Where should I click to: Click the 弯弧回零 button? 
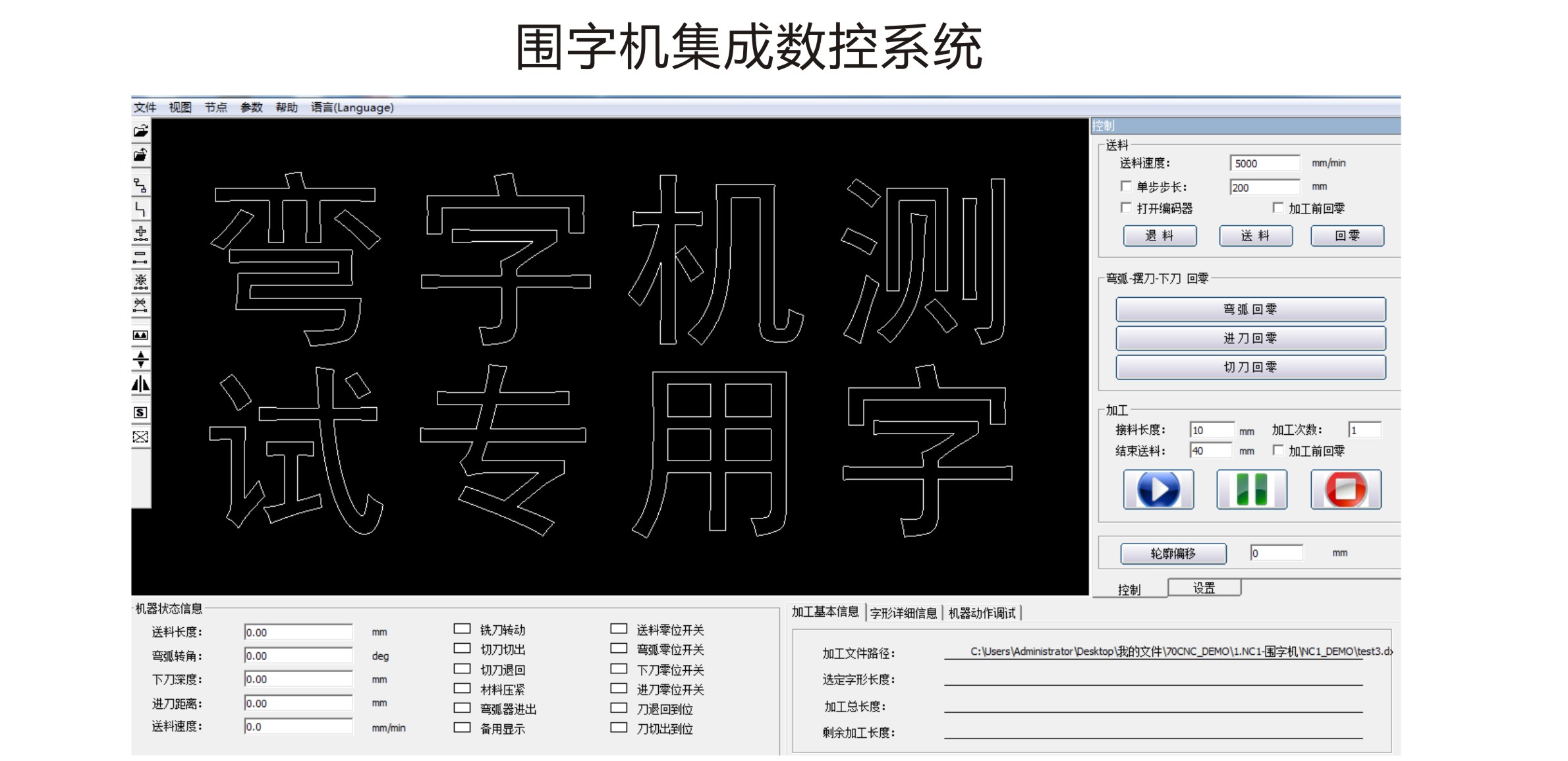[1250, 309]
